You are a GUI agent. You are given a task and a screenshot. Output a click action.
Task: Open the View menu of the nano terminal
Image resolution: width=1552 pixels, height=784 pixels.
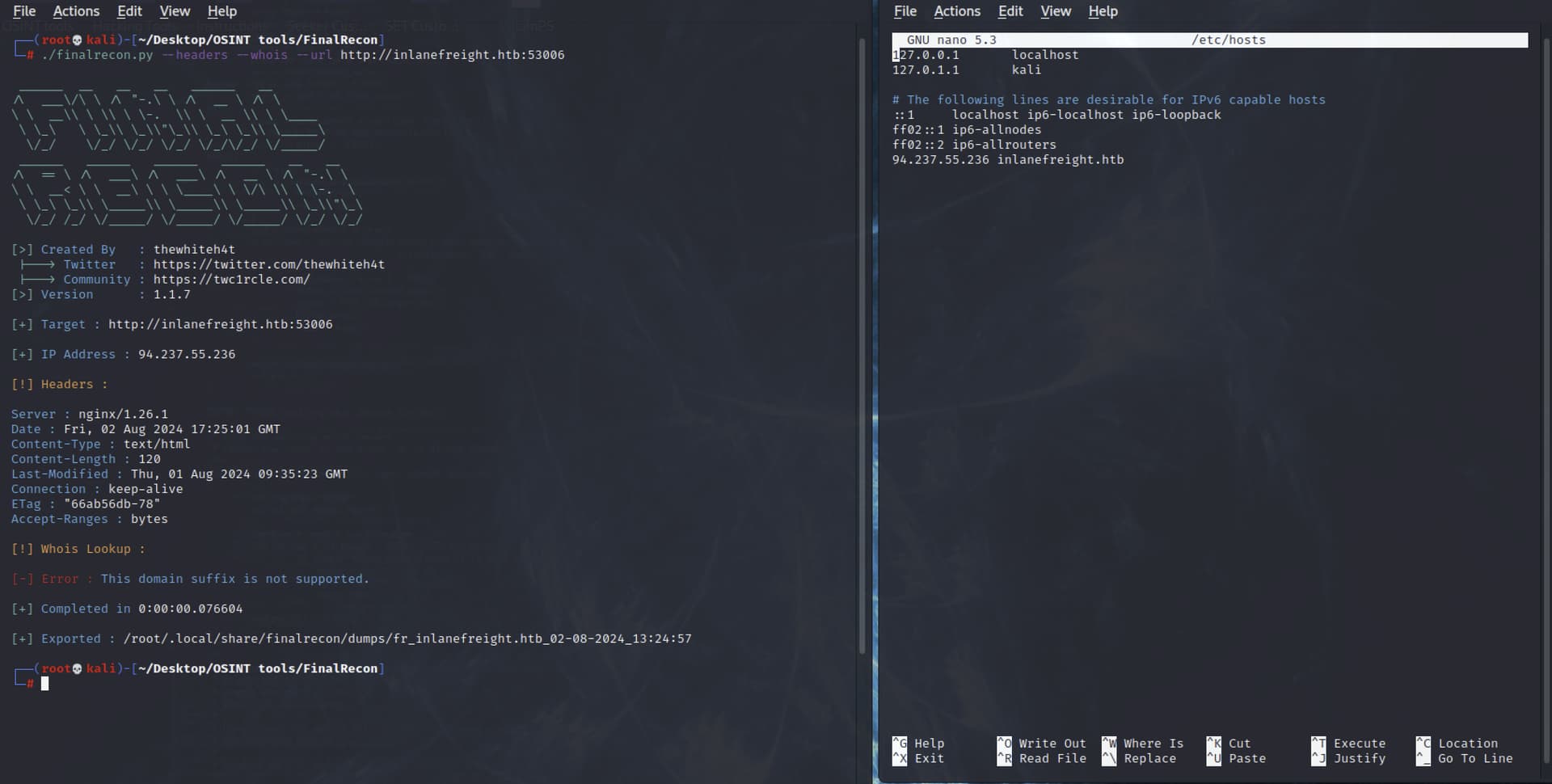pos(1055,11)
